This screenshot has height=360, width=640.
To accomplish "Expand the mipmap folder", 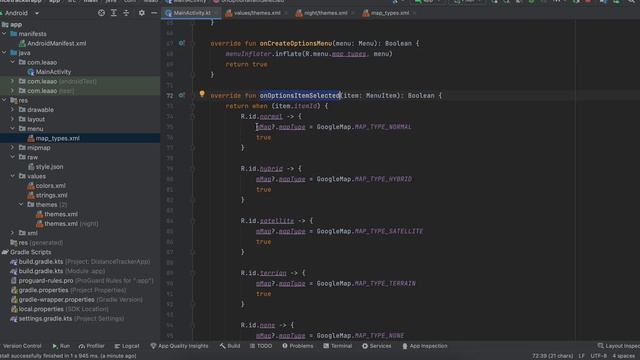I will click(12, 148).
